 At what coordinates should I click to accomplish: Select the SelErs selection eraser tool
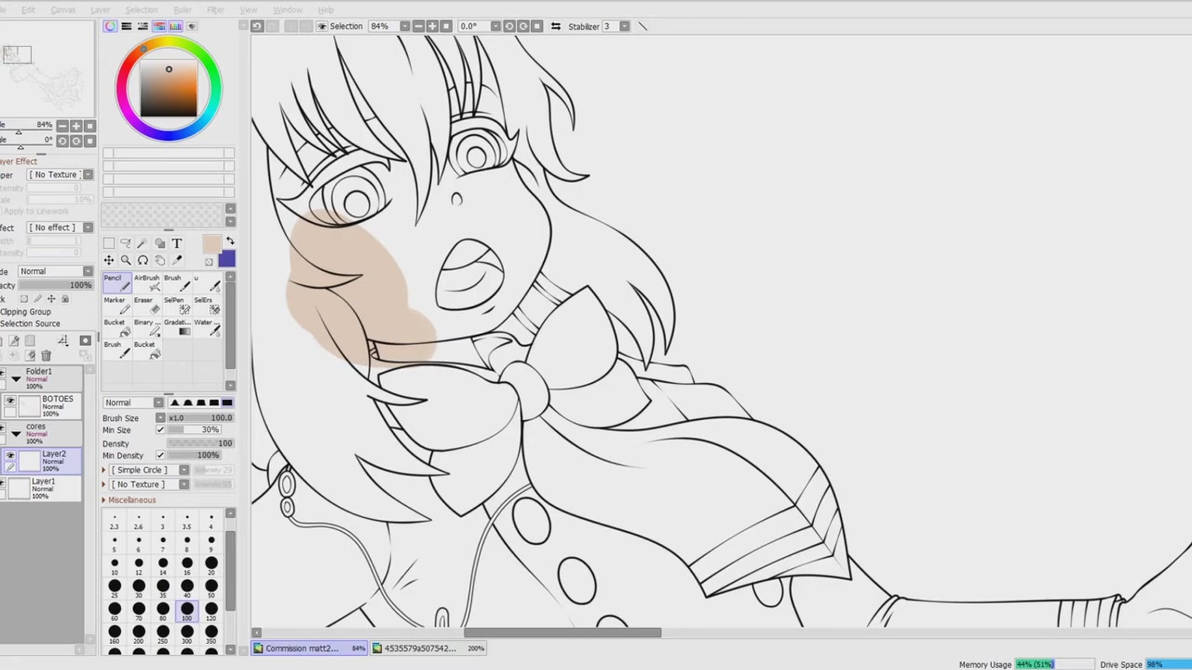(x=207, y=305)
